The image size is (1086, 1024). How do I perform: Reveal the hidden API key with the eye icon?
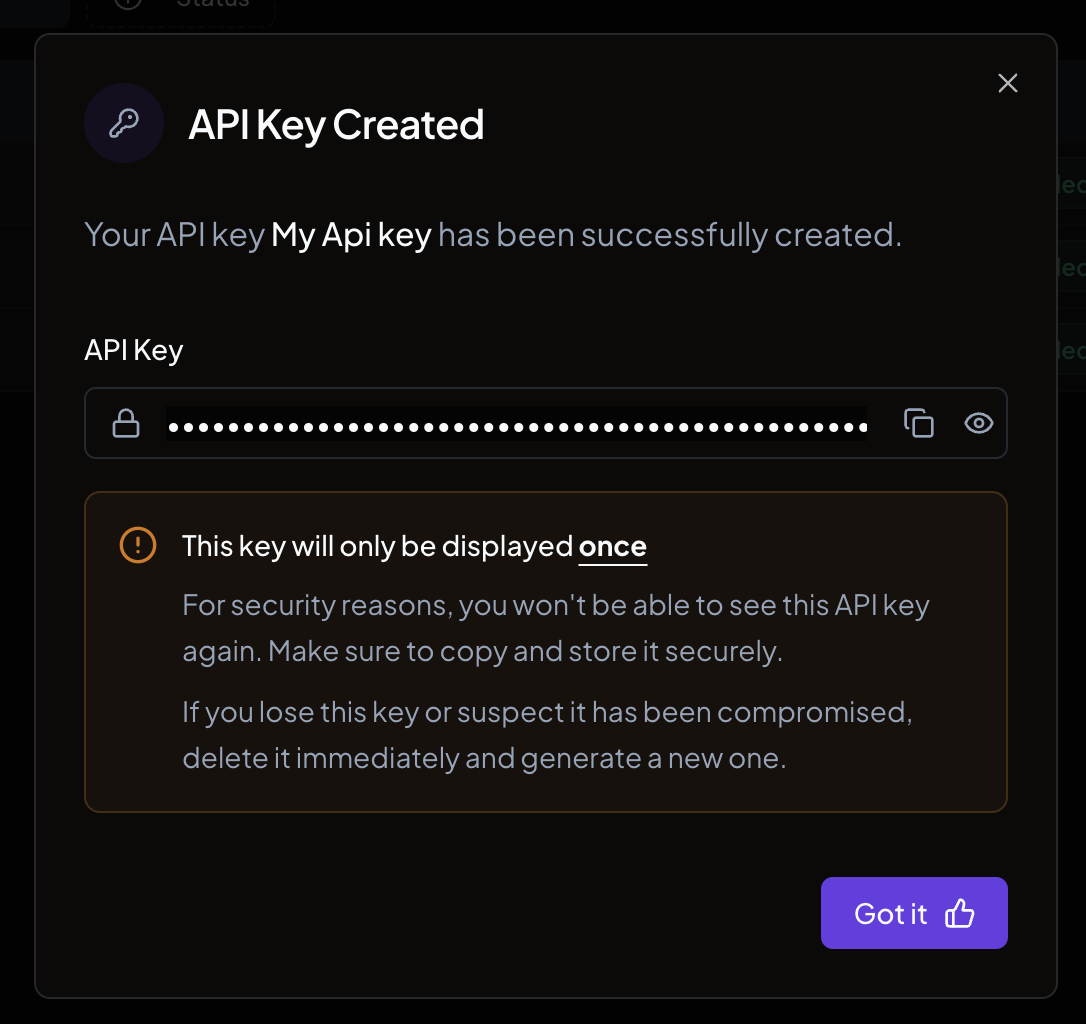(978, 423)
